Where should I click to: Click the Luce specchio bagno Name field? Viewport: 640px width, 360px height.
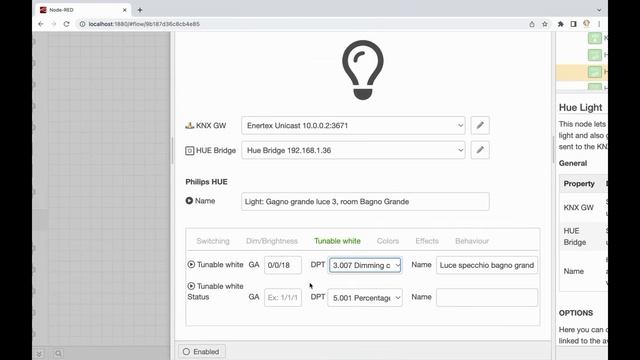[x=487, y=265]
